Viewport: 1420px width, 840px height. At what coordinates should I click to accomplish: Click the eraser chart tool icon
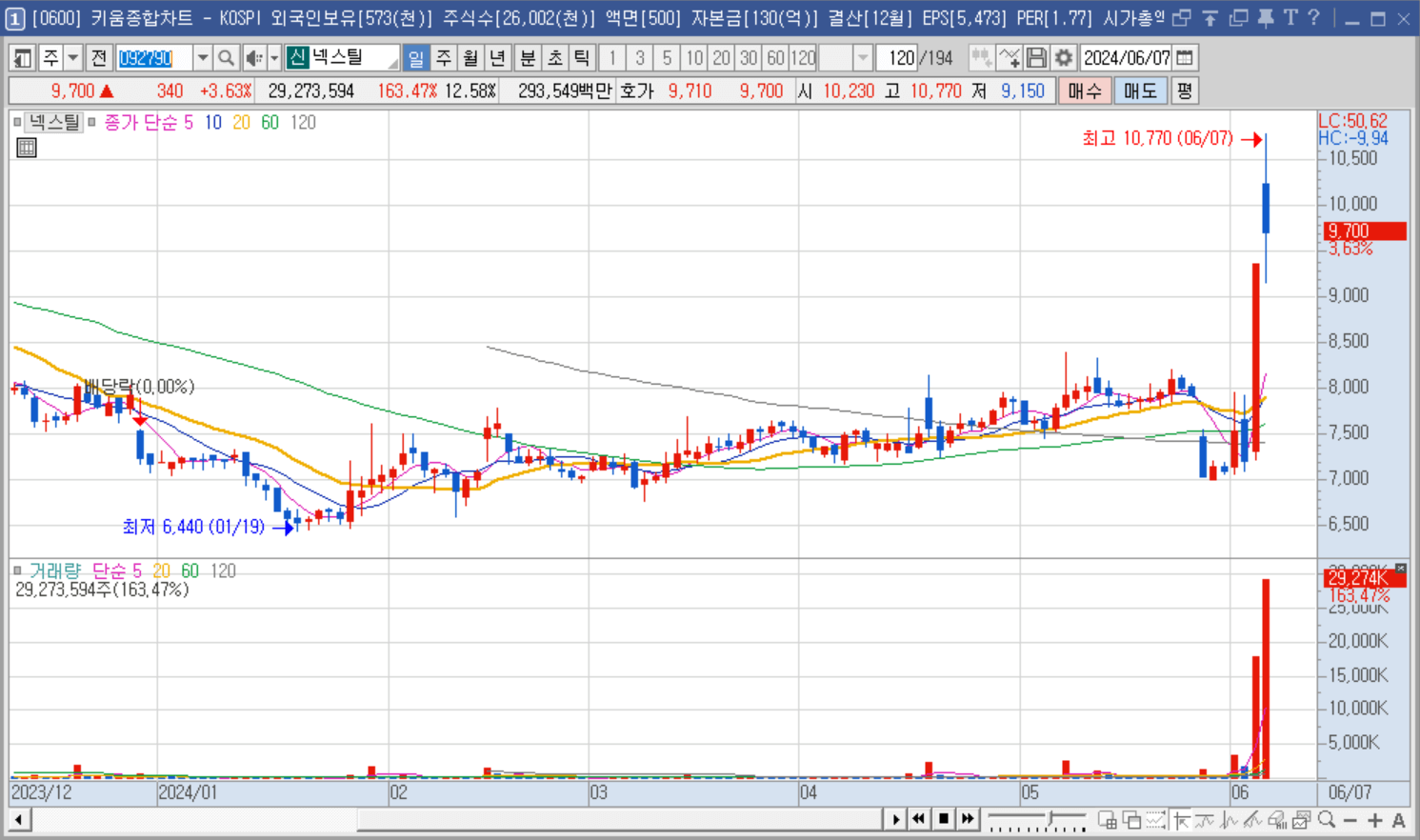[x=1276, y=820]
